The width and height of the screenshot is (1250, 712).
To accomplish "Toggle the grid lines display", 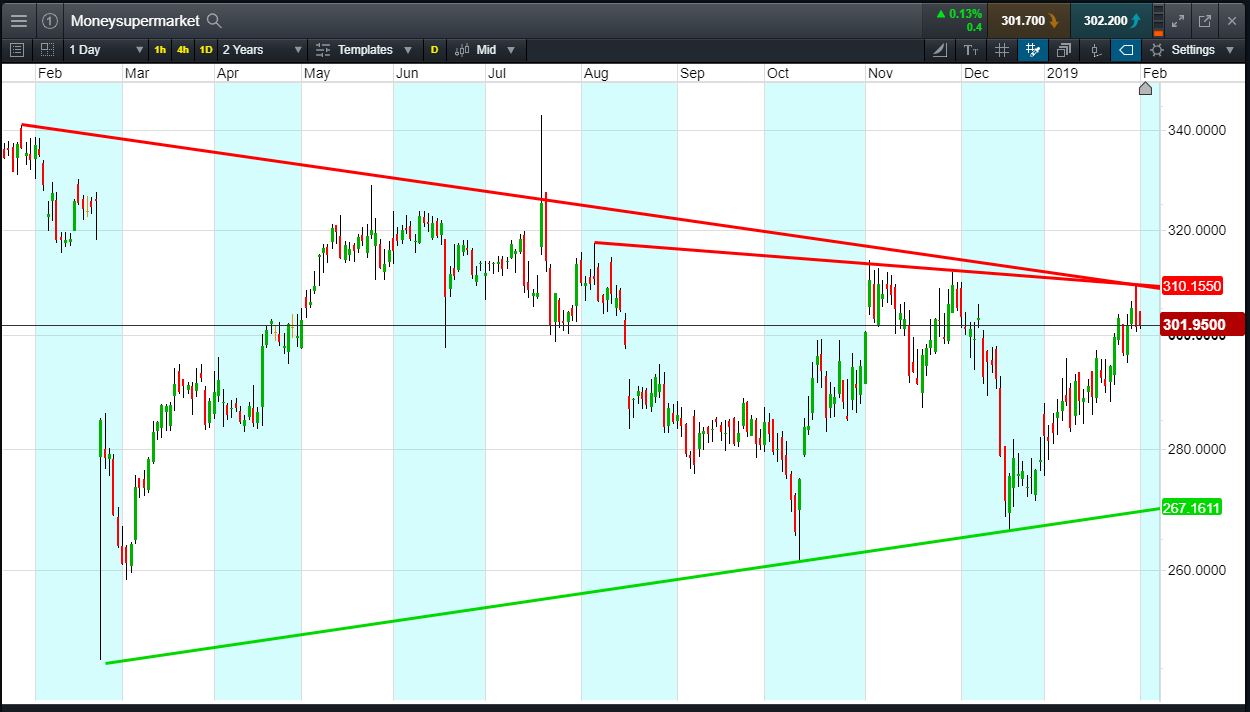I will tap(1002, 49).
